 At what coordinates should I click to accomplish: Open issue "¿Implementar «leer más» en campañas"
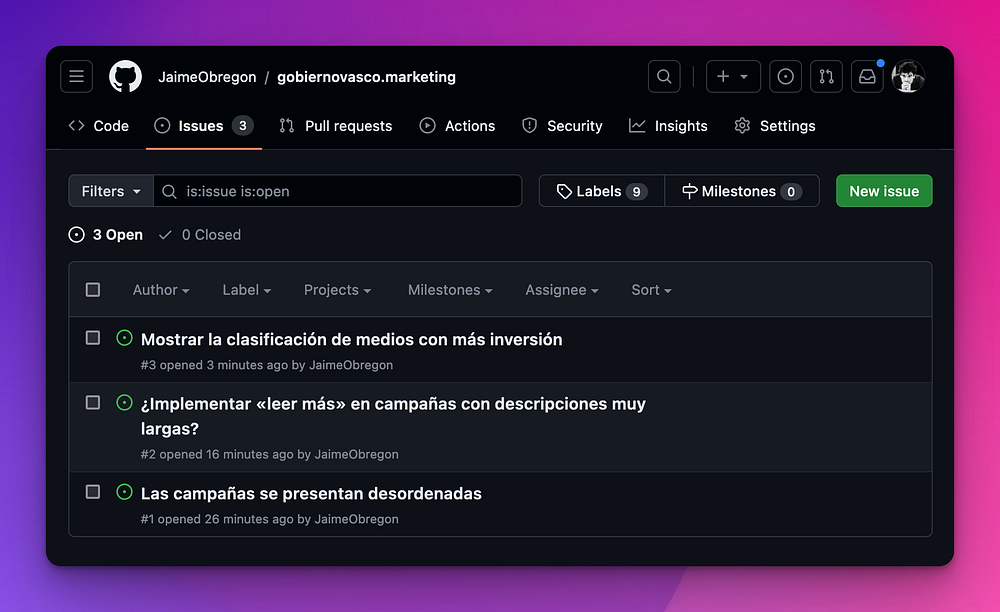pyautogui.click(x=393, y=416)
